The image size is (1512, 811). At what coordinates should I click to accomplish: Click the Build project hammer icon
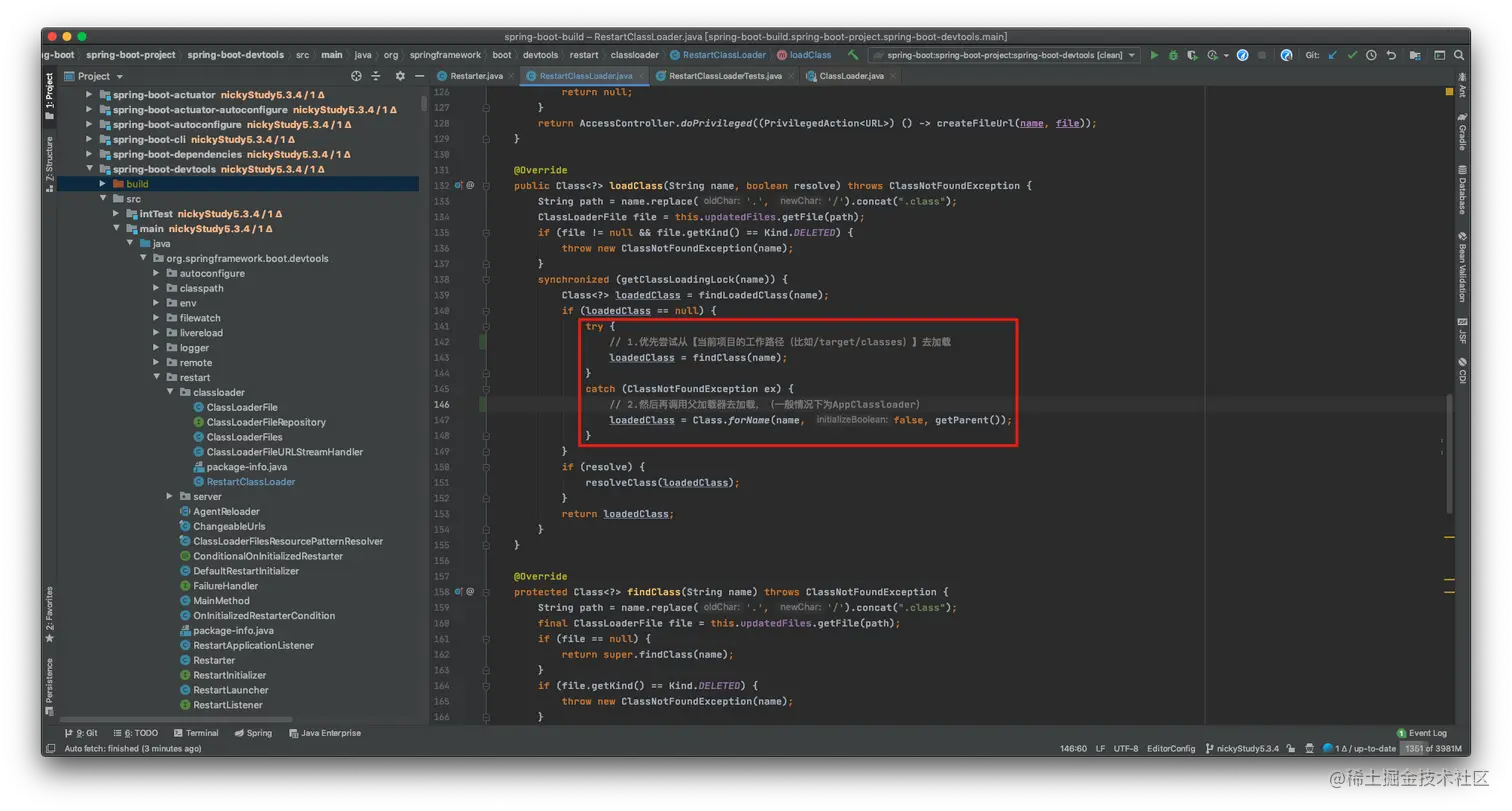pos(853,55)
